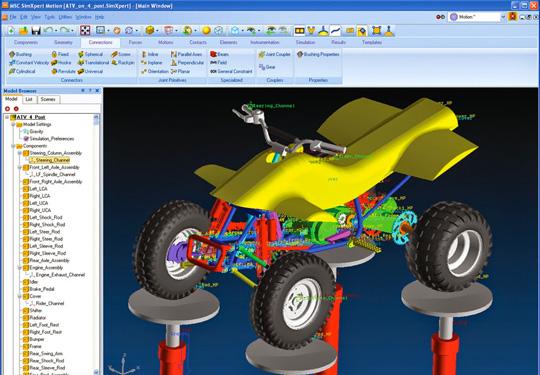This screenshot has width=540, height=375.
Task: Select the Parallel Axes joint primitive
Action: point(186,54)
